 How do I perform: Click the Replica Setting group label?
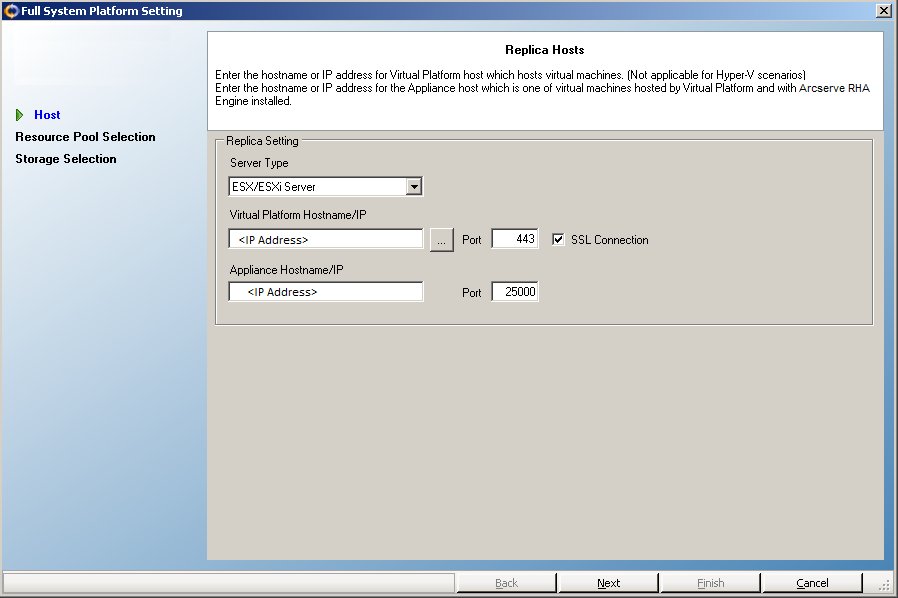point(262,141)
